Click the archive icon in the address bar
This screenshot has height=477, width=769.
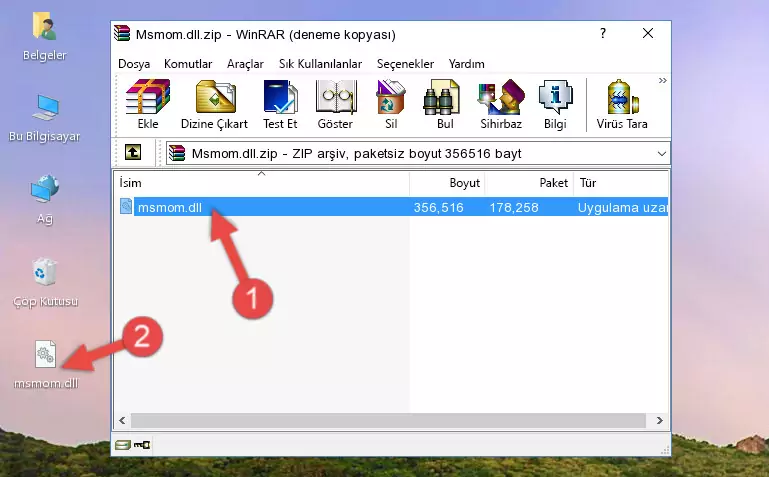(x=177, y=153)
